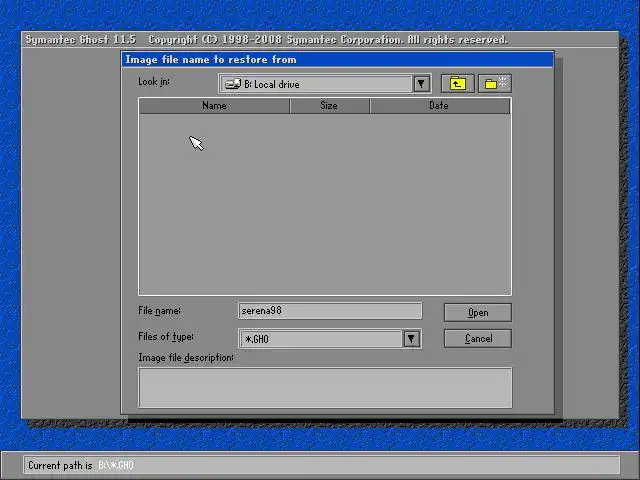Expand the Look in drive dropdown arrow
The width and height of the screenshot is (640, 480).
421,84
